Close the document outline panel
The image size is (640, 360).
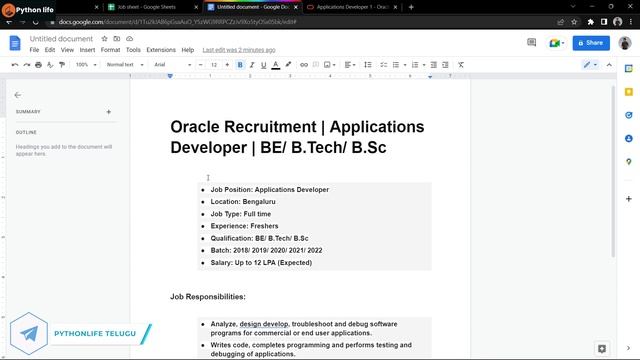click(18, 95)
